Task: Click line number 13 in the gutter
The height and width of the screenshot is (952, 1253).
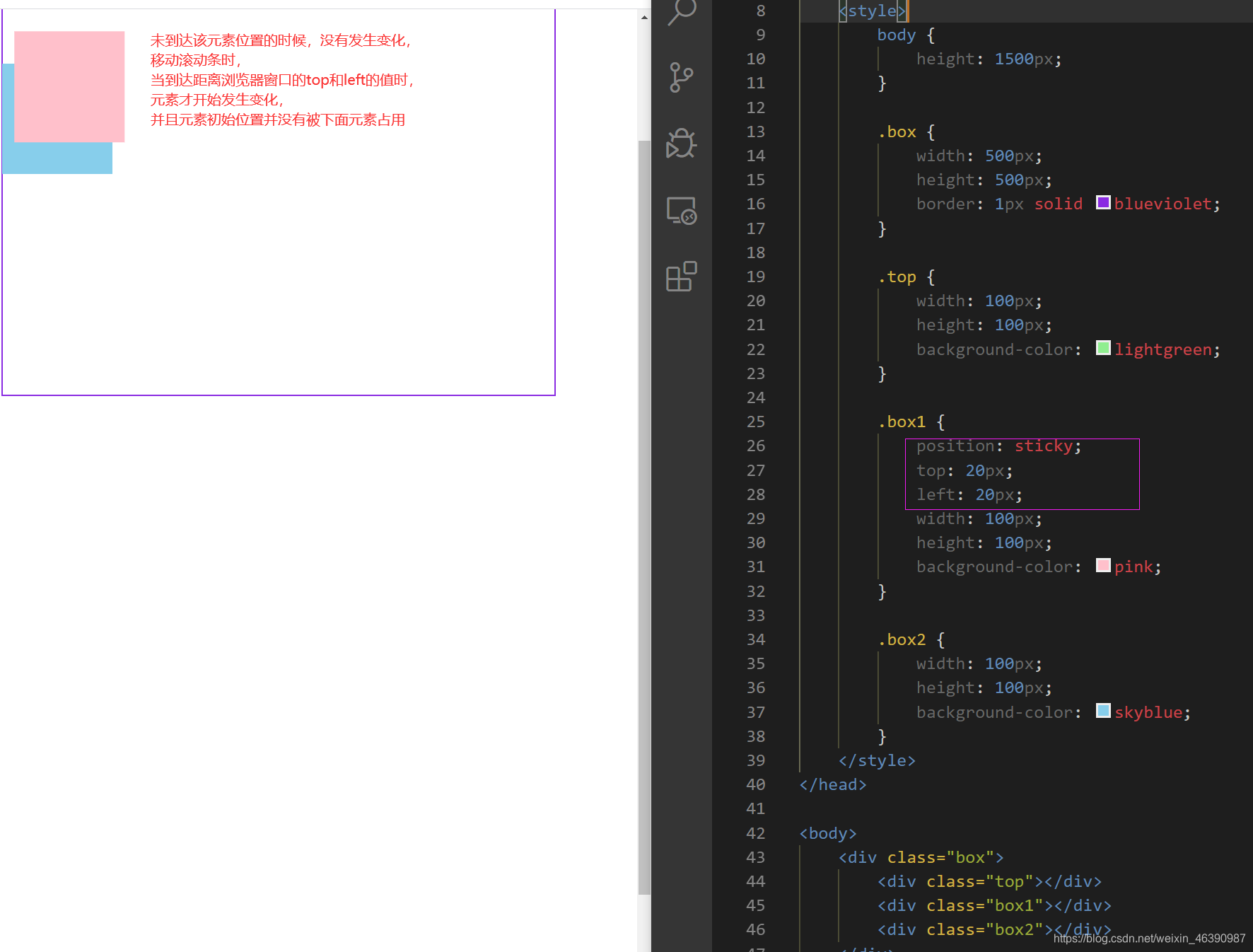Action: 755,132
